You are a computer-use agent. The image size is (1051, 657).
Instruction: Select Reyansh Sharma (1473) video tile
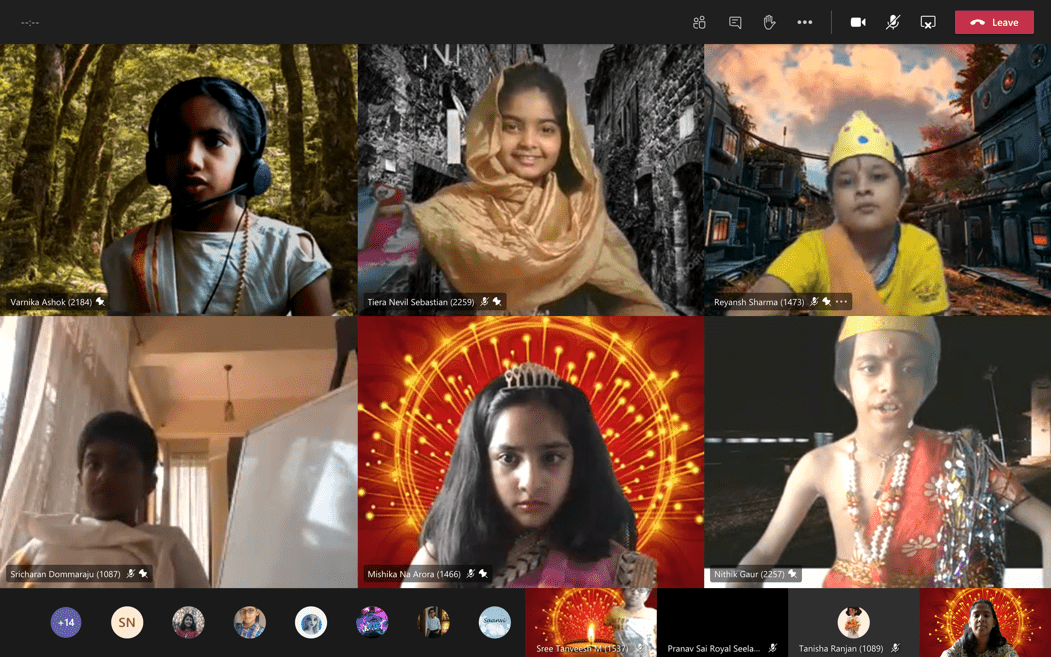877,180
